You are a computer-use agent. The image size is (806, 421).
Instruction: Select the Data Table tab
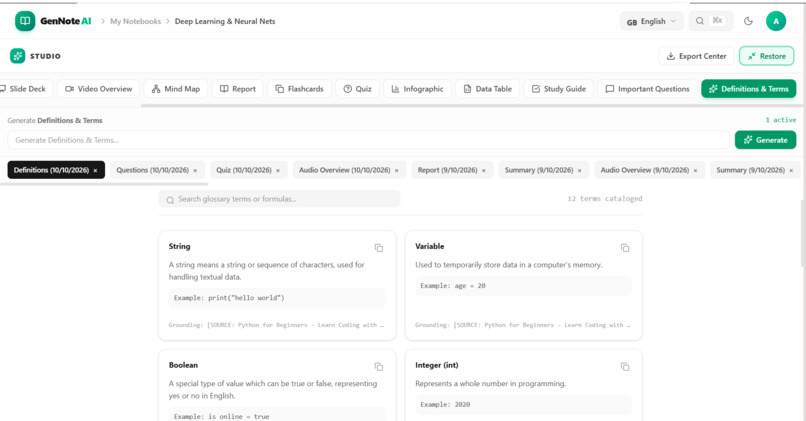487,89
